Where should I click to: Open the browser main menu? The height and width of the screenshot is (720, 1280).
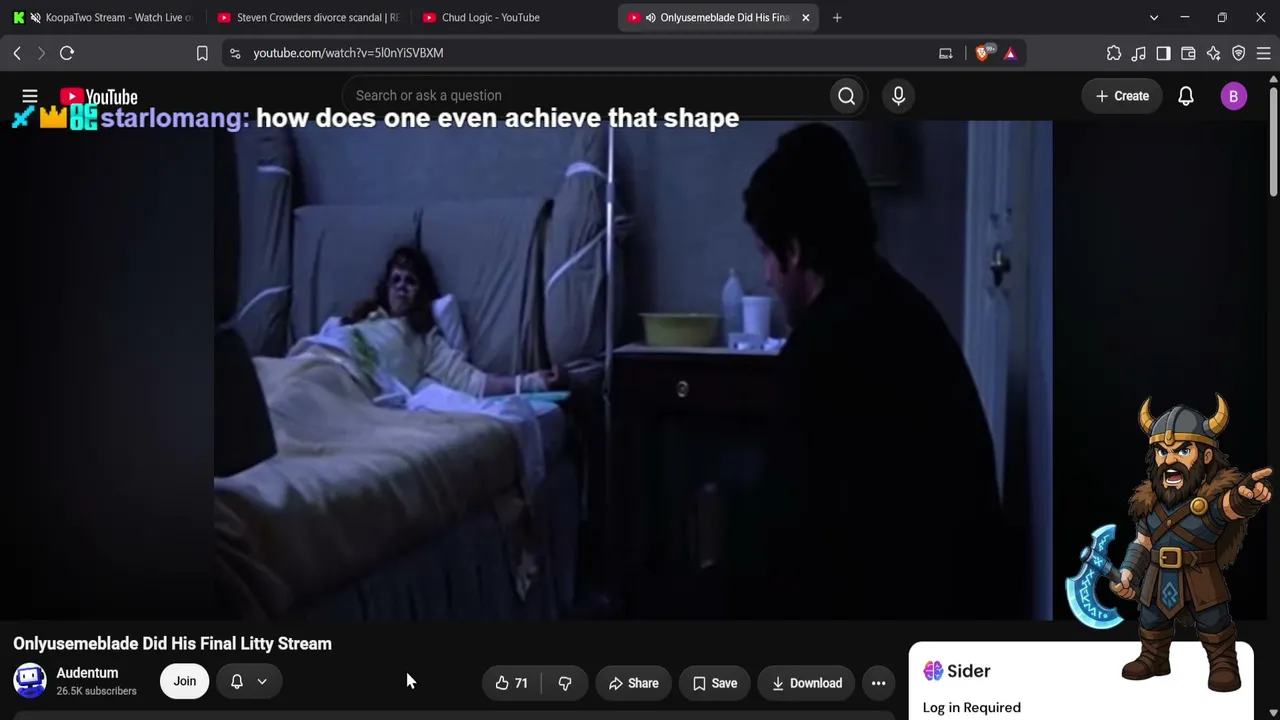[x=1263, y=53]
